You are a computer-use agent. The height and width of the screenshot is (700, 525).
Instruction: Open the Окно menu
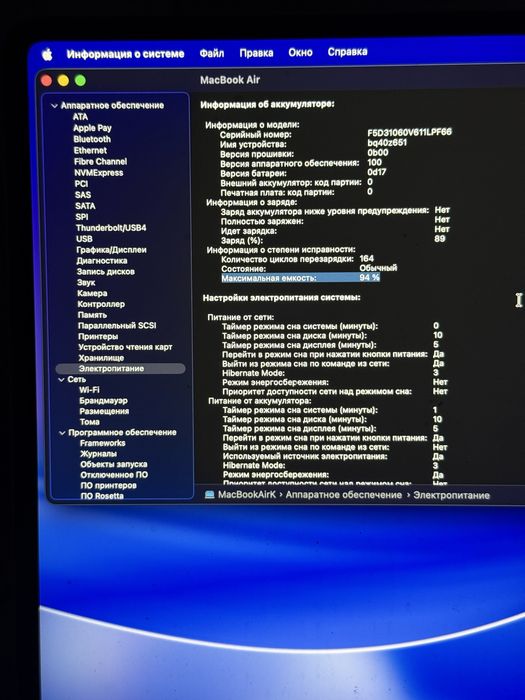[x=300, y=52]
